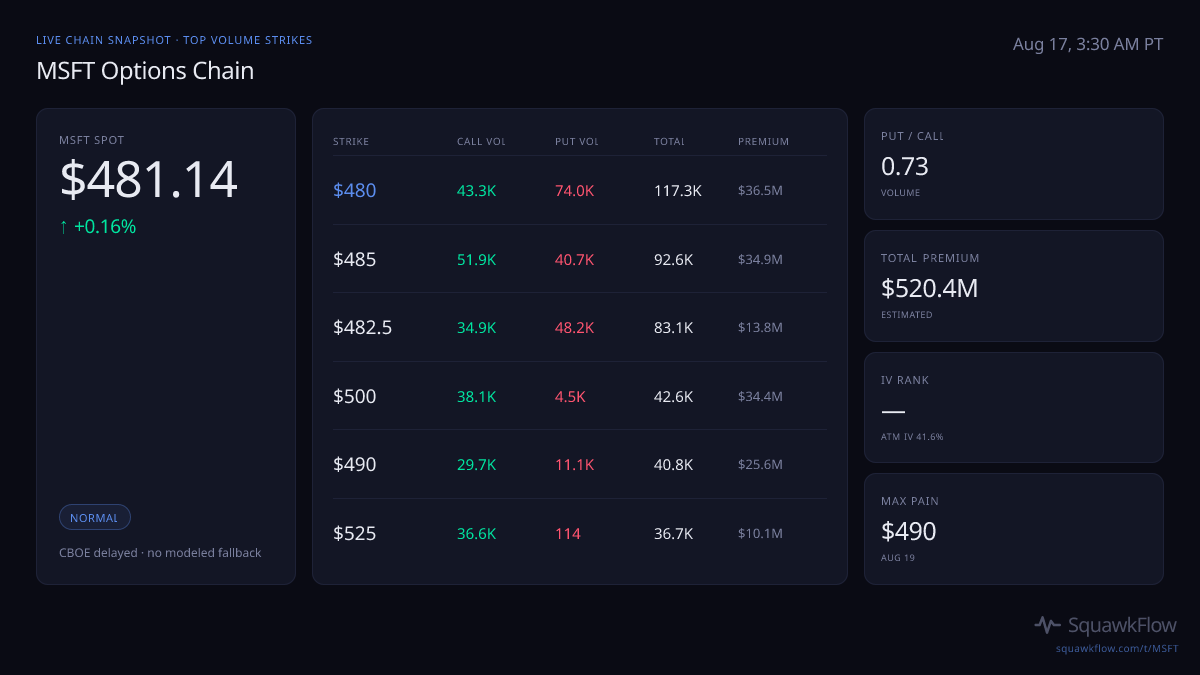Image resolution: width=1200 pixels, height=675 pixels.
Task: Click the green up arrow +0.16% change
Action: (x=98, y=227)
